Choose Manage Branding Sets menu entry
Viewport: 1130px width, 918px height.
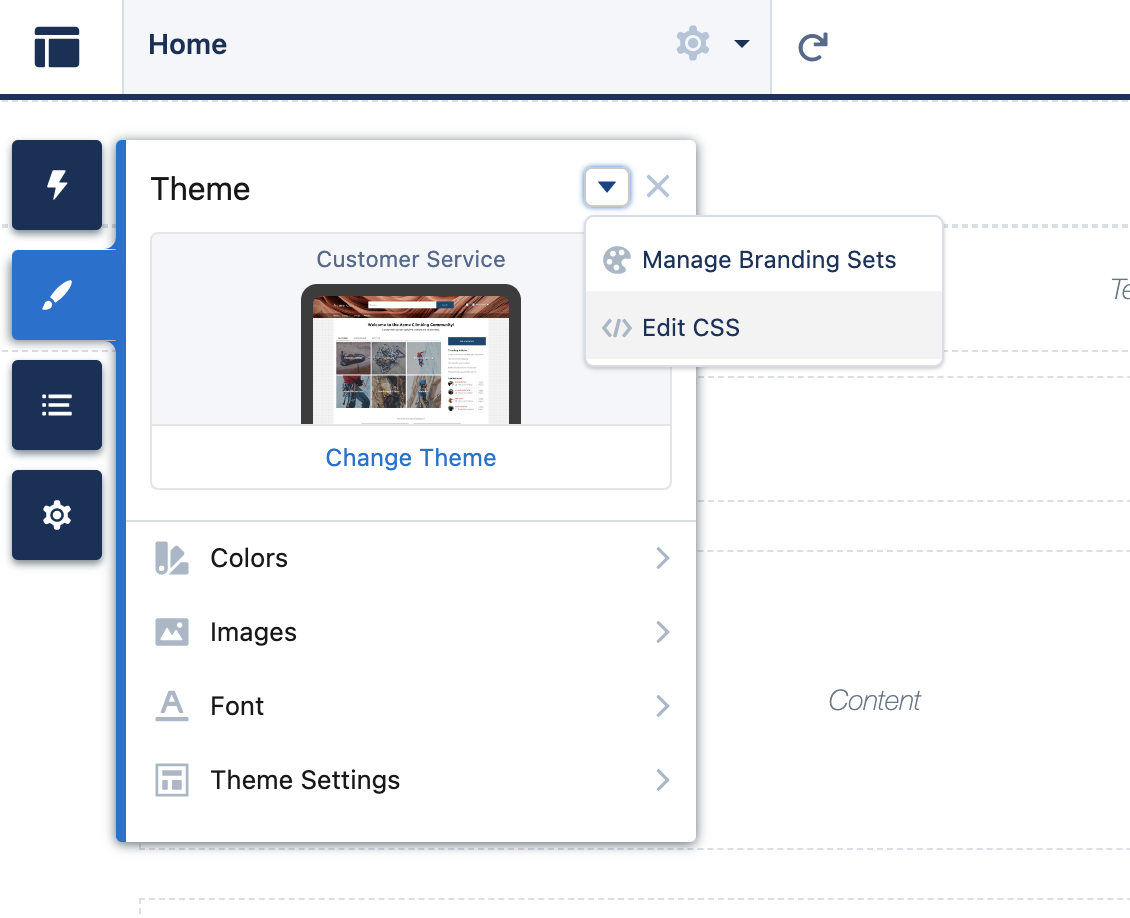[770, 259]
